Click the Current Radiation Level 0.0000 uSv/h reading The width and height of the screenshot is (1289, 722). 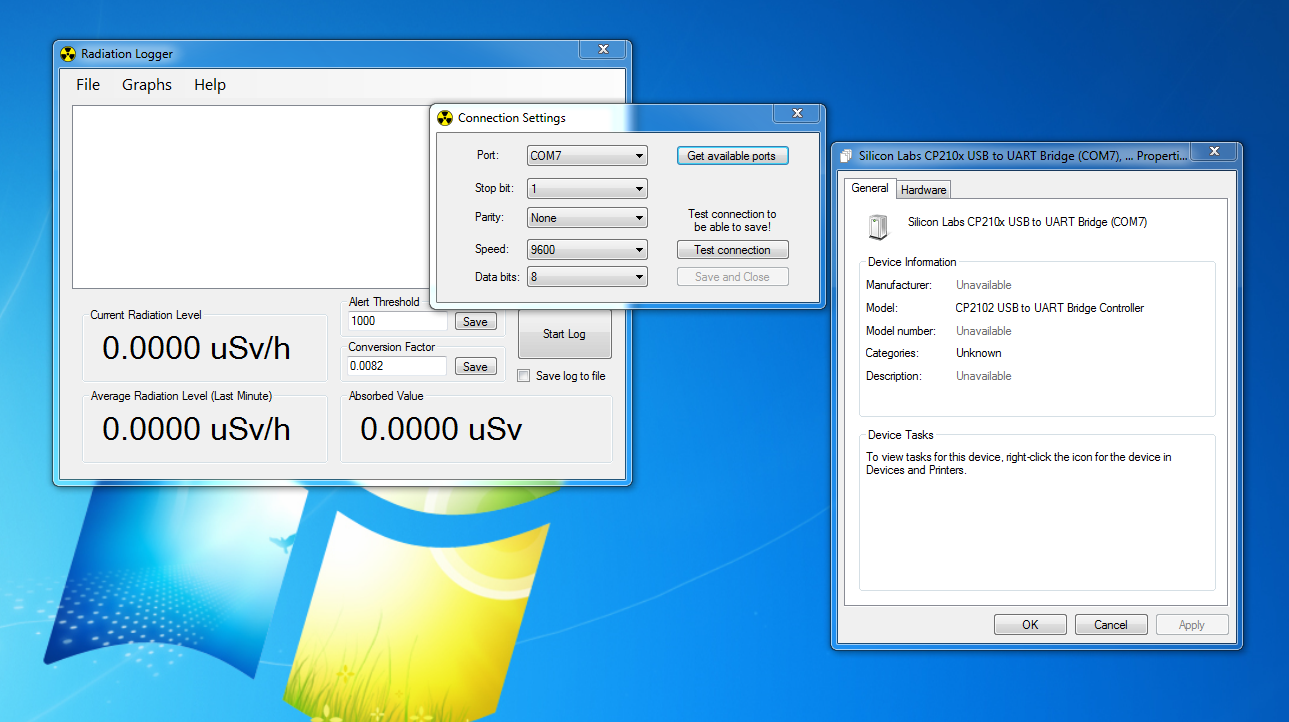tap(197, 348)
